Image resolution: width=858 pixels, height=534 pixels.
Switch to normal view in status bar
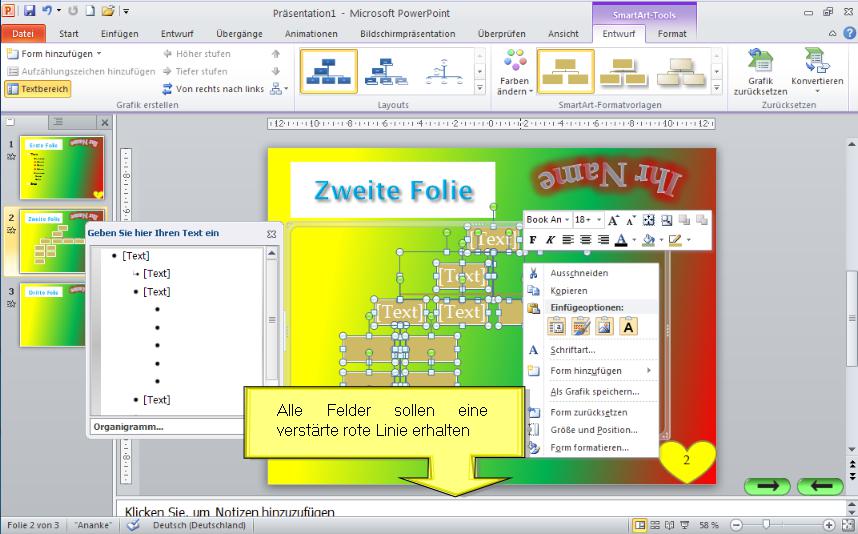[639, 525]
